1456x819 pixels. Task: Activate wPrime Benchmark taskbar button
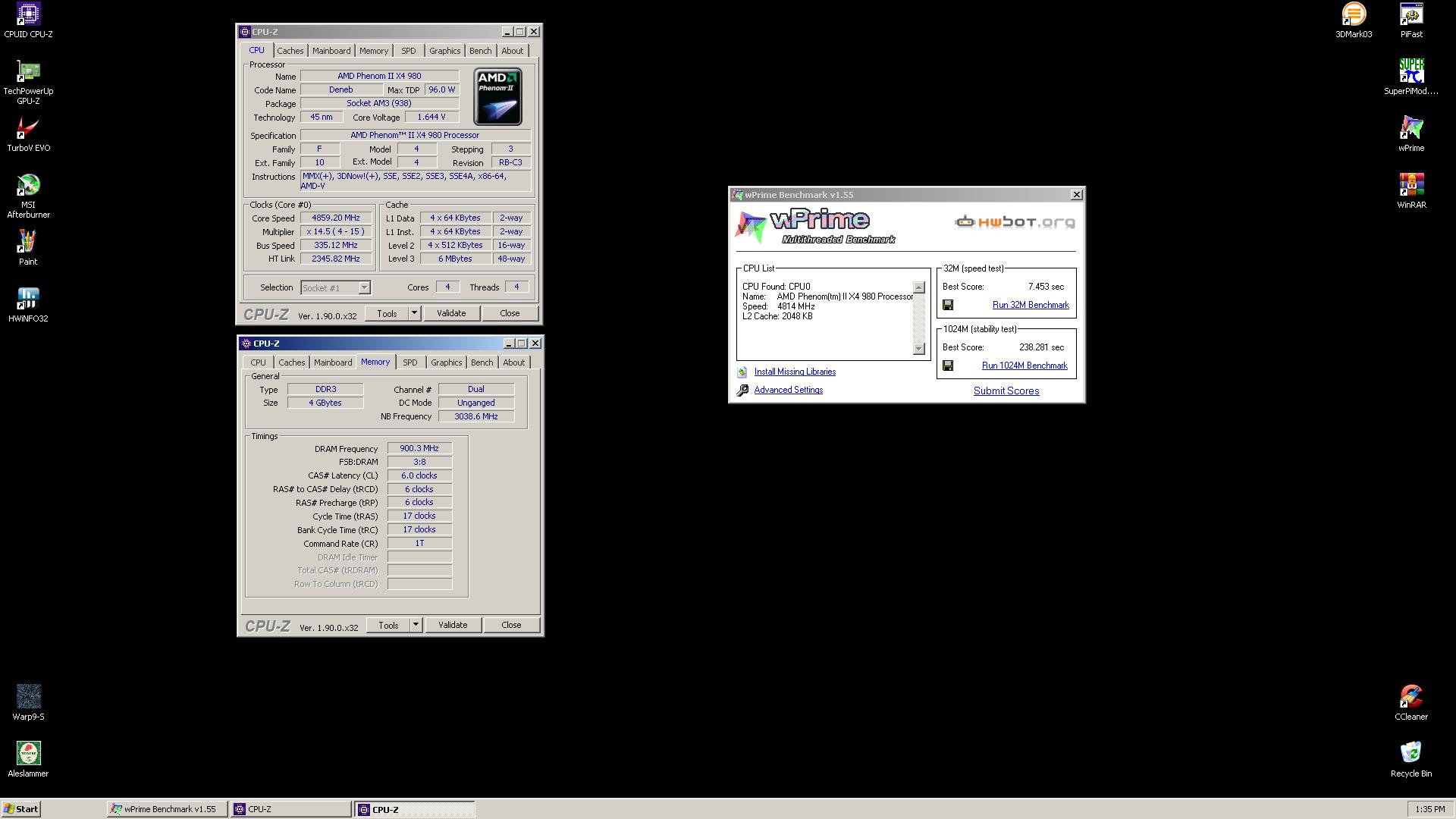(167, 809)
